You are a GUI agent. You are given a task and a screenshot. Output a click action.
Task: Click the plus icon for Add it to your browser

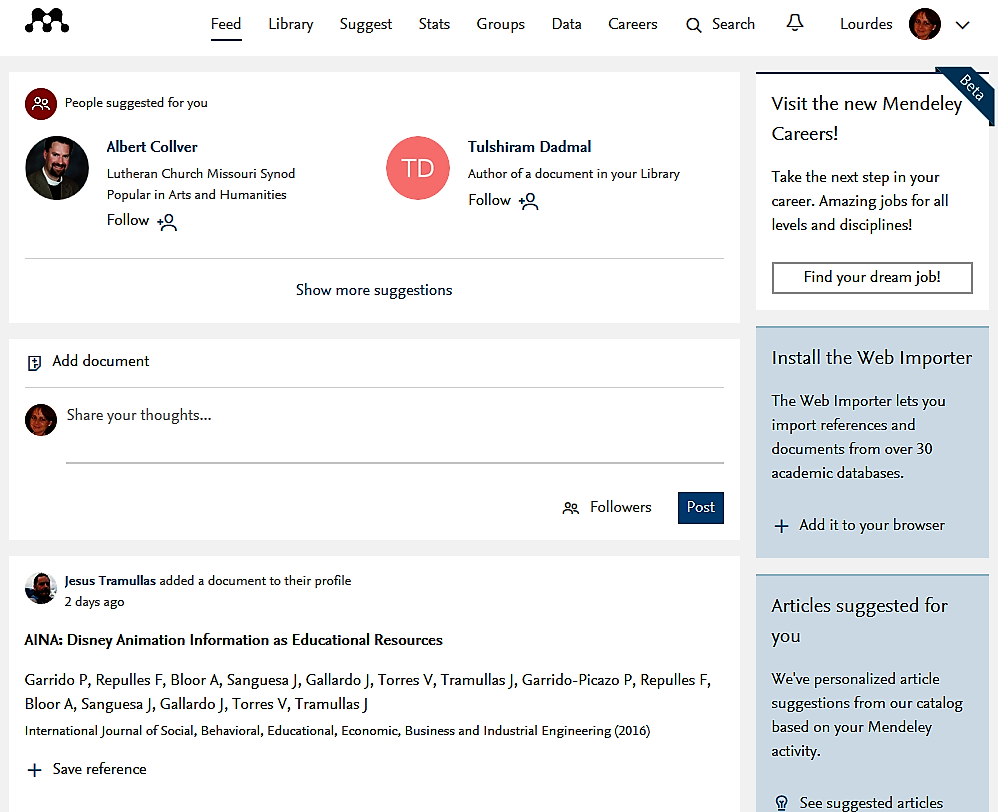coord(782,526)
